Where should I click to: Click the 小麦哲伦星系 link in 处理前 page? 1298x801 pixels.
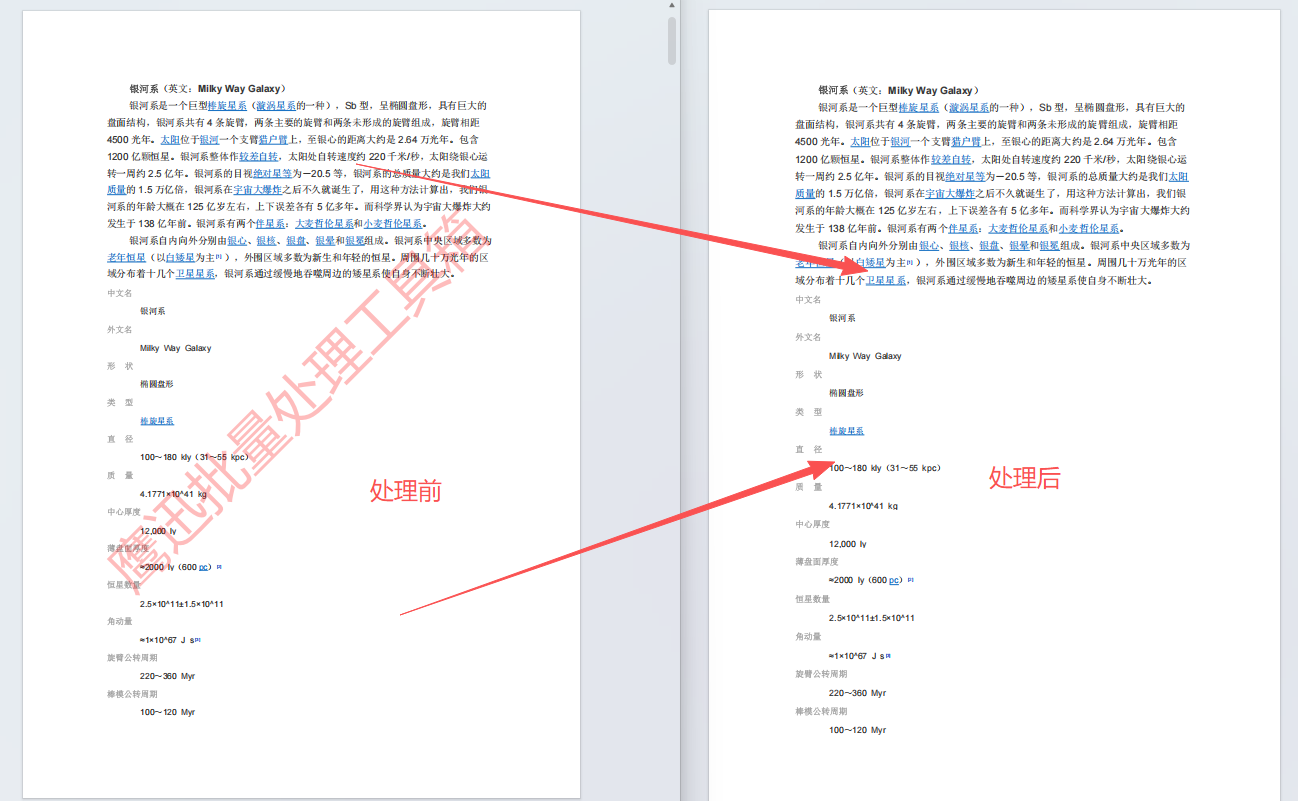393,224
